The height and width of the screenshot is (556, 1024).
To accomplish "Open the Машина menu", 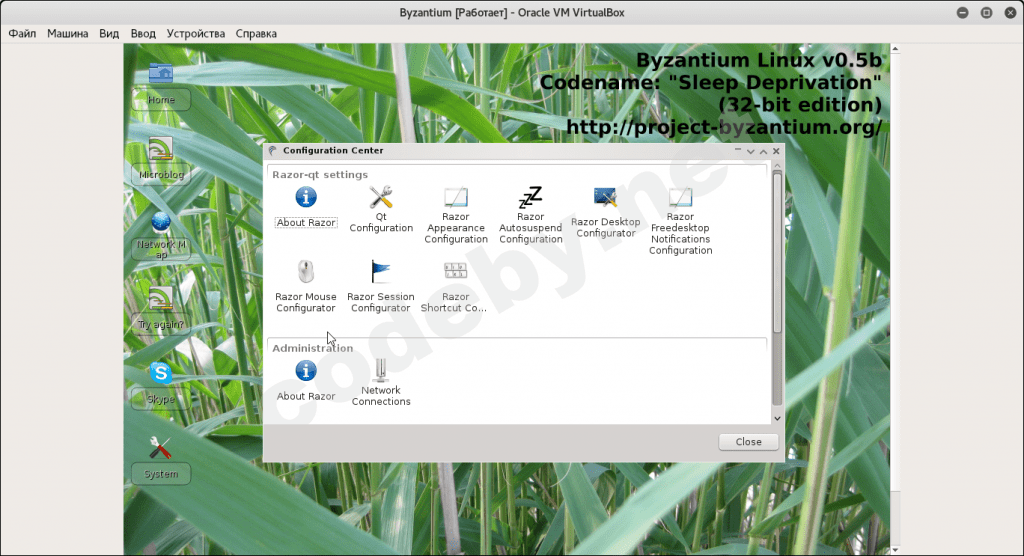I will tap(67, 33).
